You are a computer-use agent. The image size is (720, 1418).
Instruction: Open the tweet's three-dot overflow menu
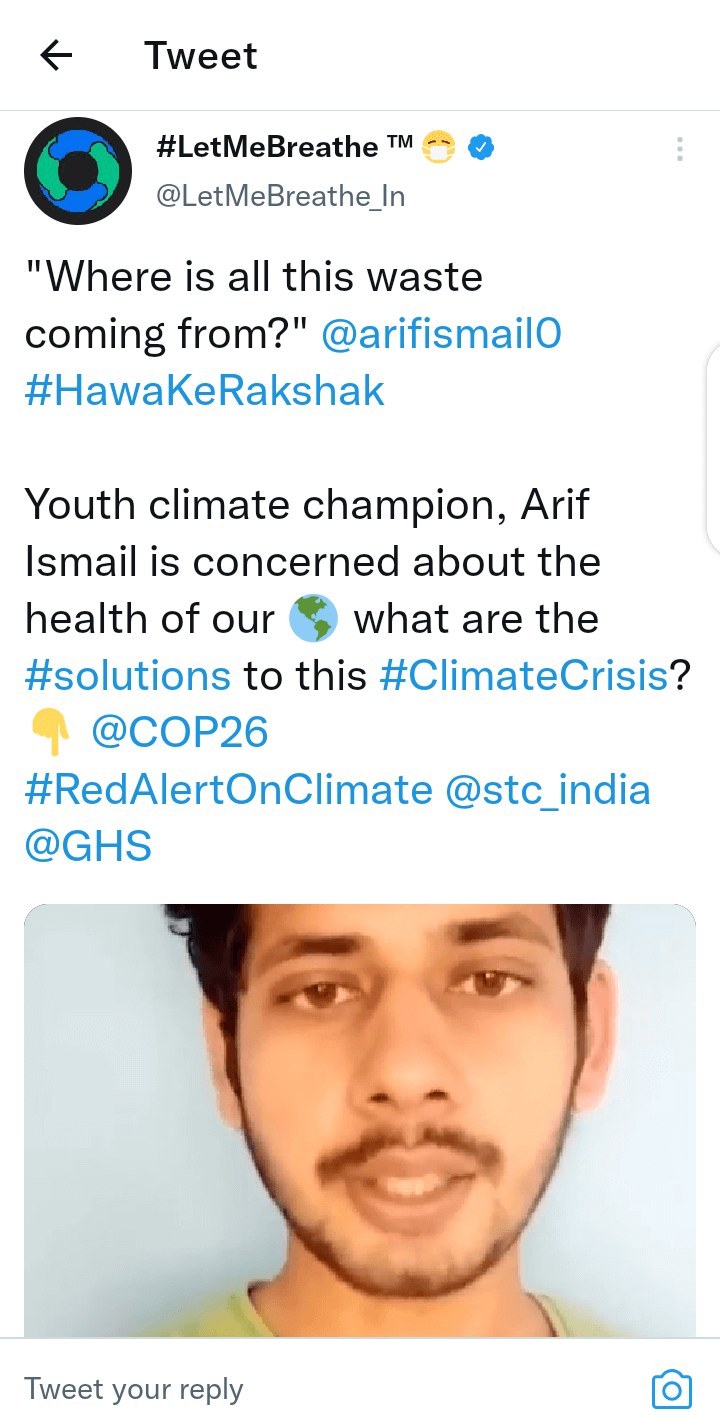point(679,150)
